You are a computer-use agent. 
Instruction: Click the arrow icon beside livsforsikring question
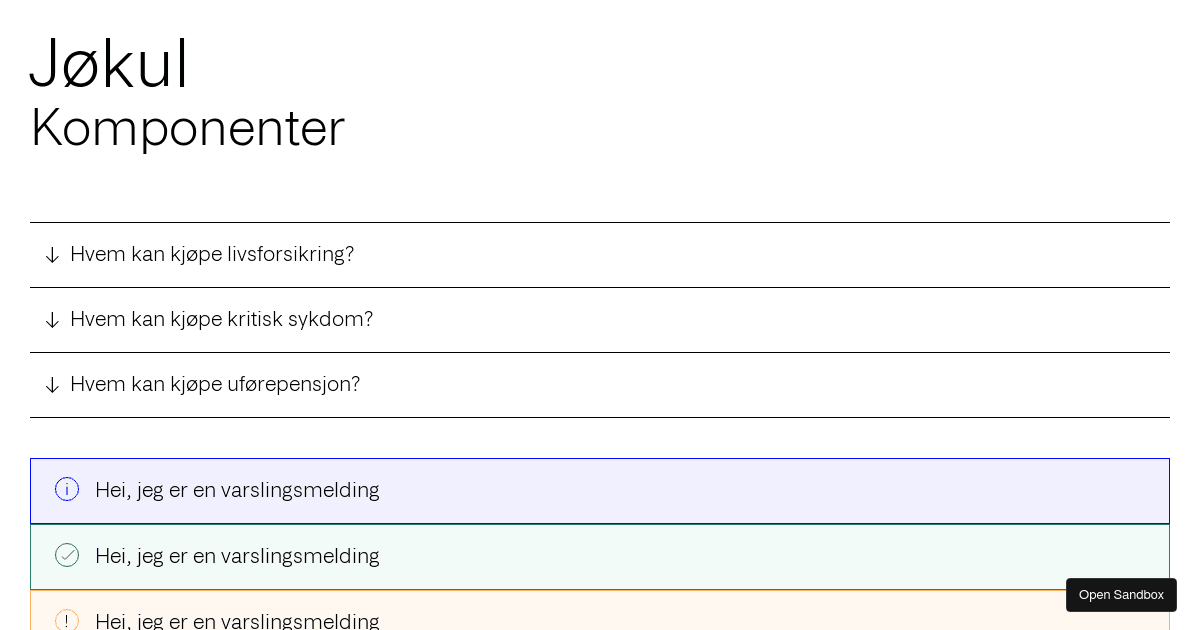click(52, 255)
